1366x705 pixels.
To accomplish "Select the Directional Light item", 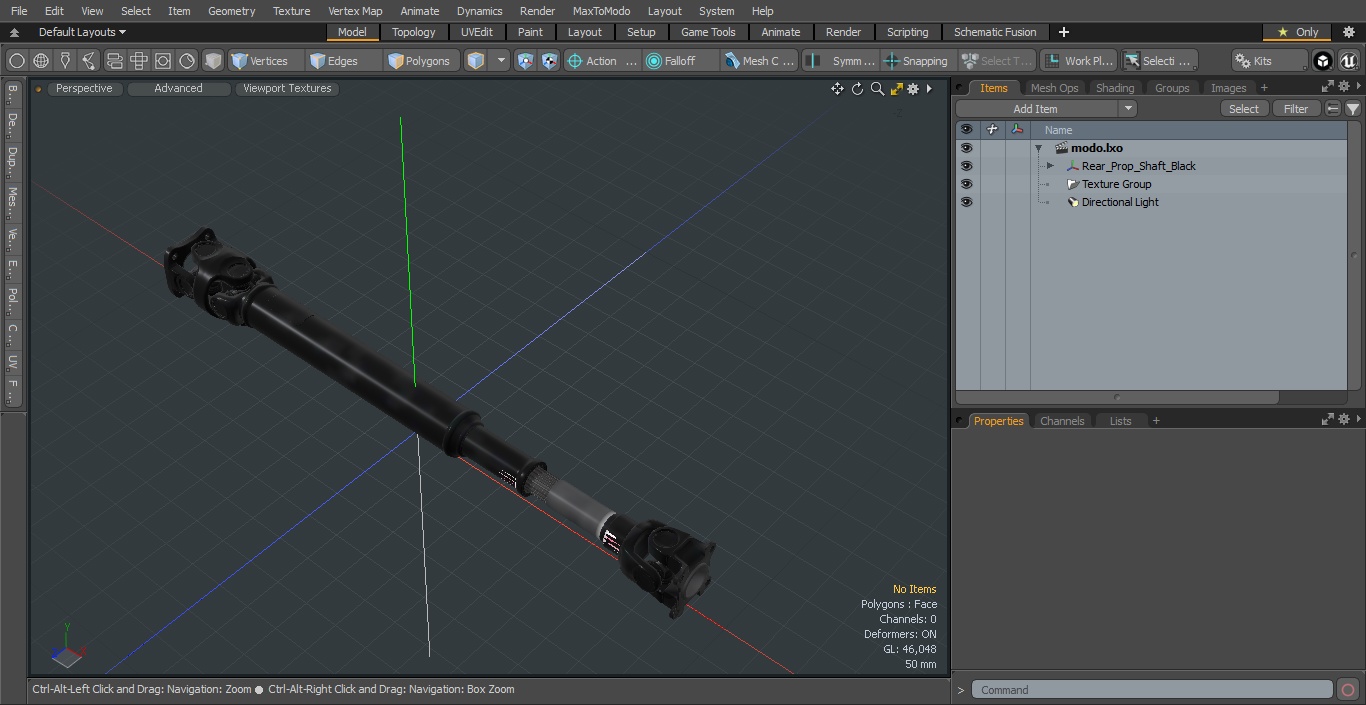I will pos(1120,202).
